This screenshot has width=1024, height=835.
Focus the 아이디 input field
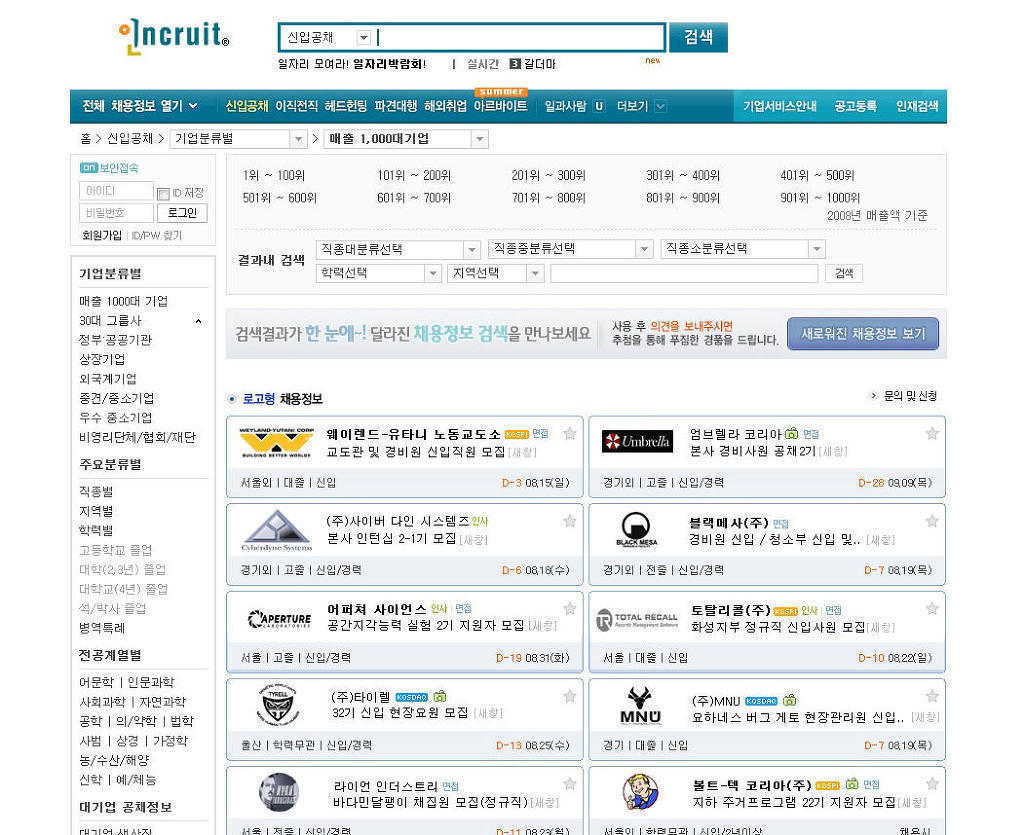pos(116,191)
